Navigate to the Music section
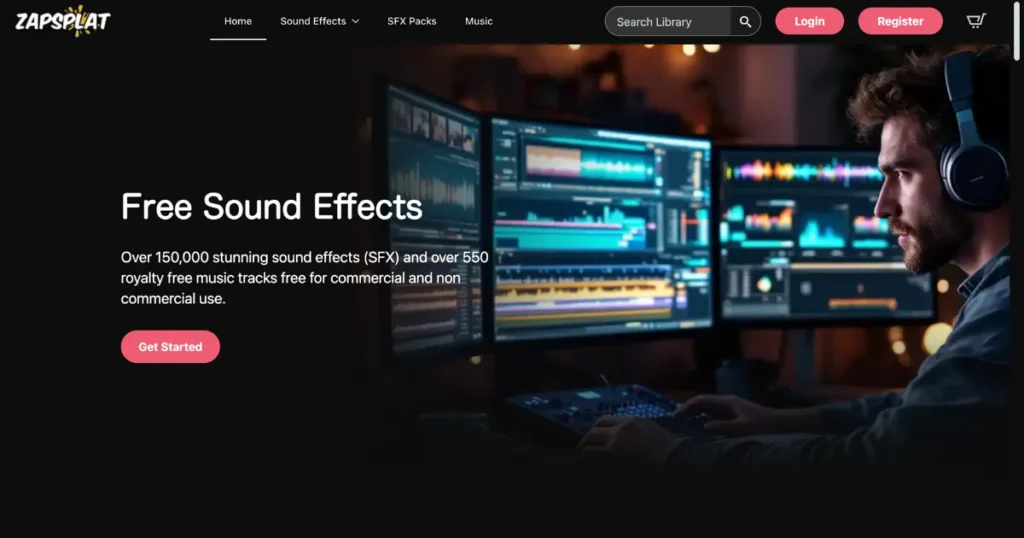Screen dimensions: 1024x538 coord(479,21)
